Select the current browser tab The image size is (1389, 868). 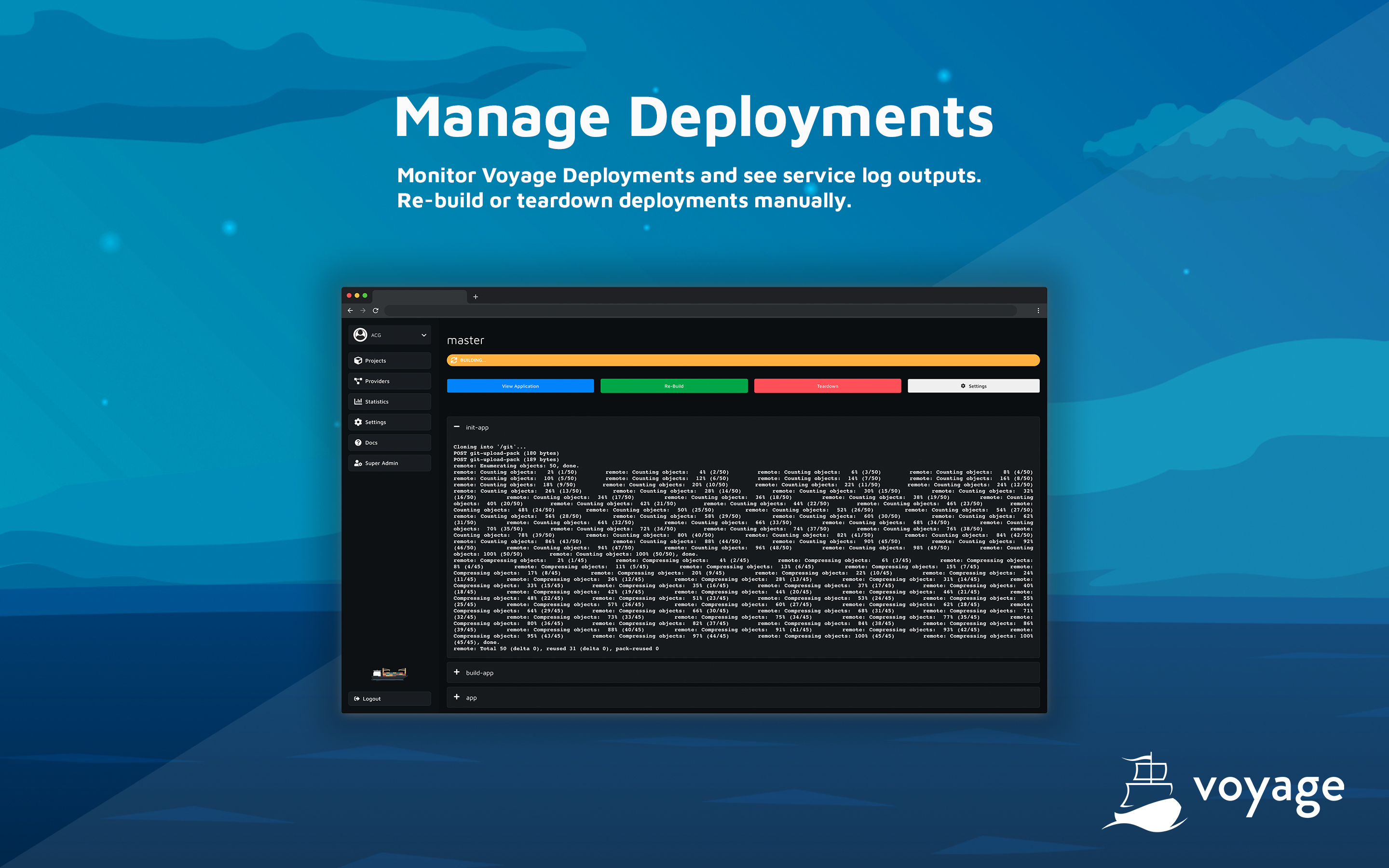(x=420, y=297)
